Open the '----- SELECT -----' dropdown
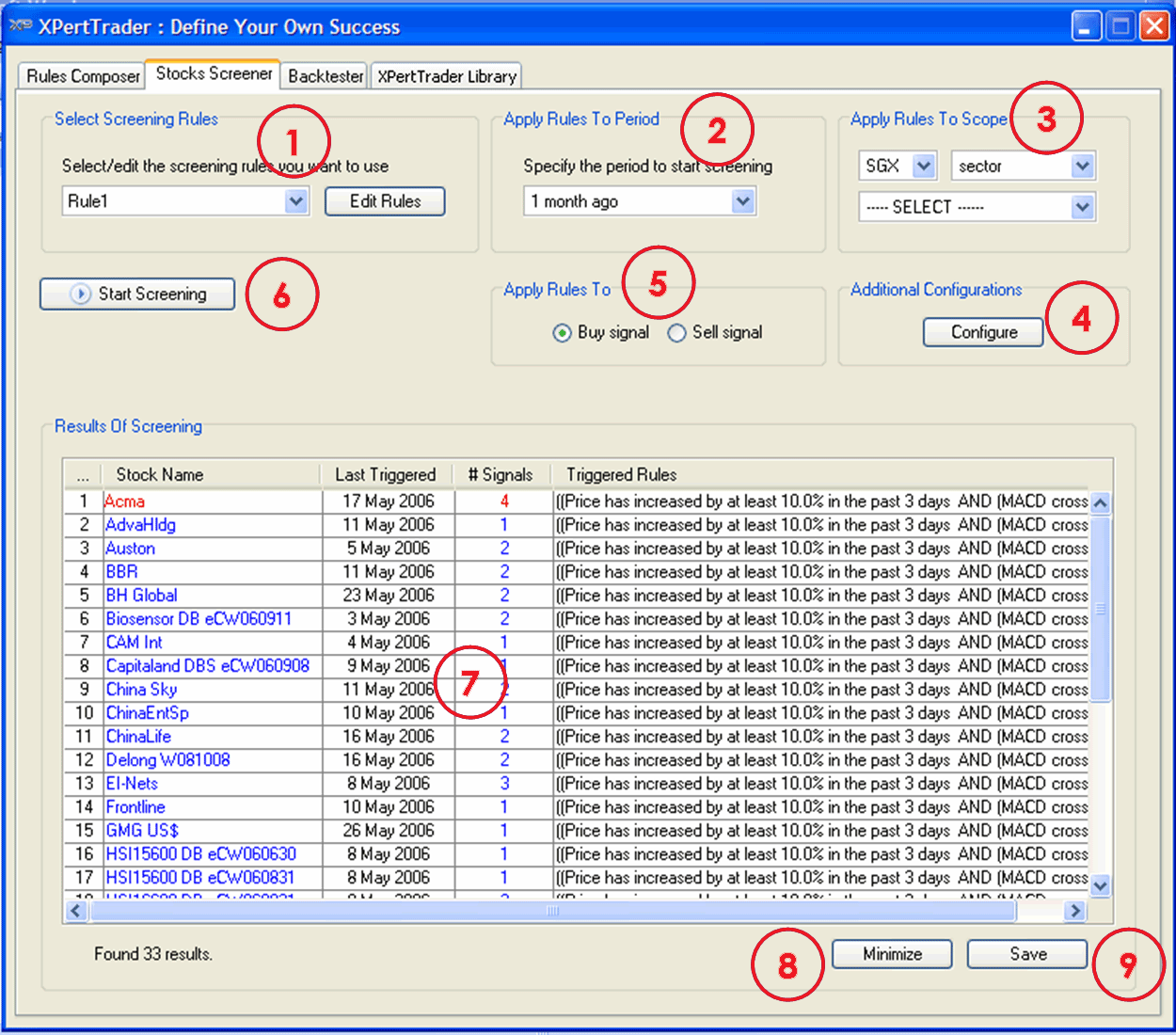This screenshot has width=1176, height=1035. (1083, 207)
